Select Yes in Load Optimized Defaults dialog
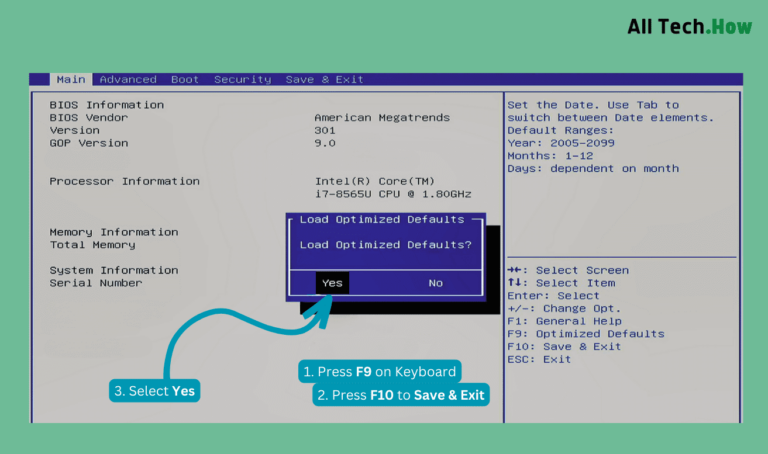 tap(332, 283)
